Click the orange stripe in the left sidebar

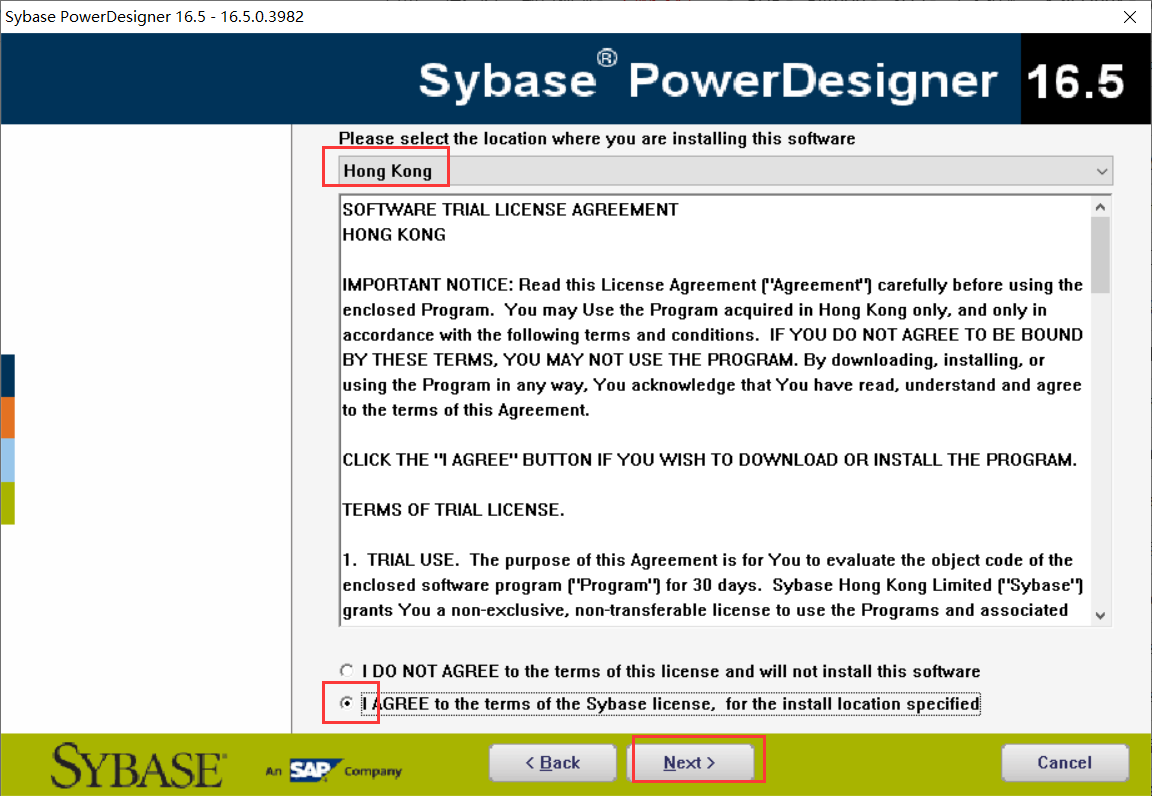[x=7, y=418]
